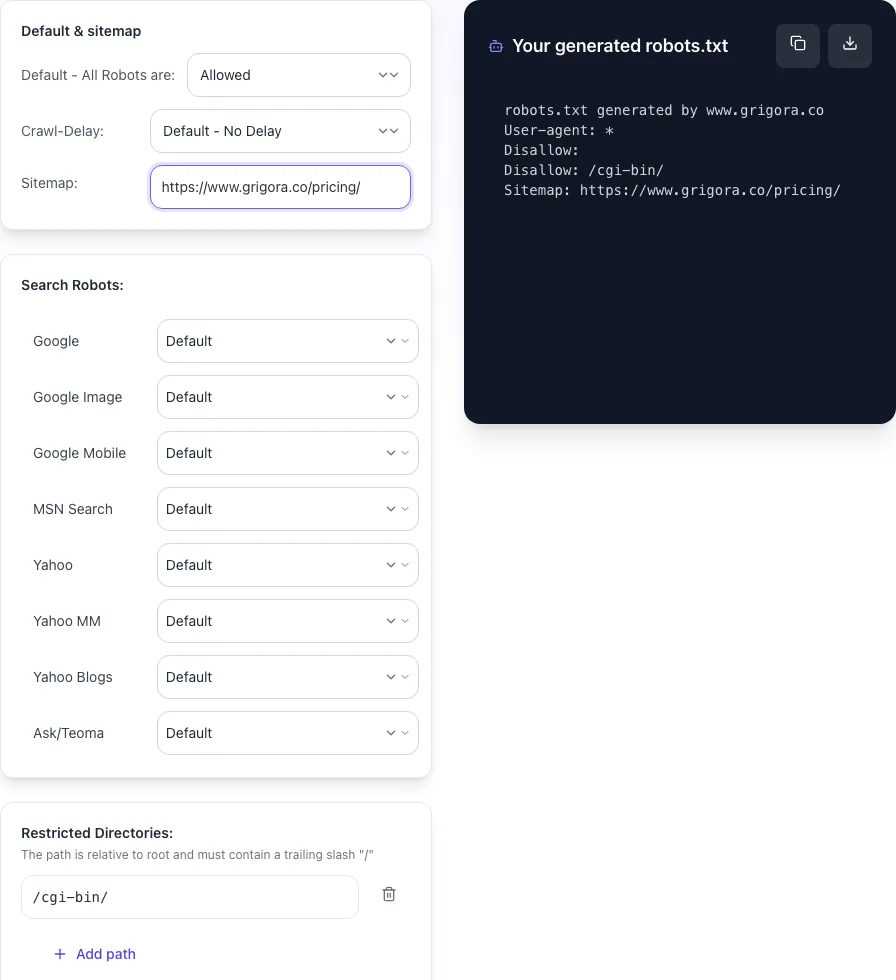Focus the Sitemap URL input field

(x=280, y=187)
